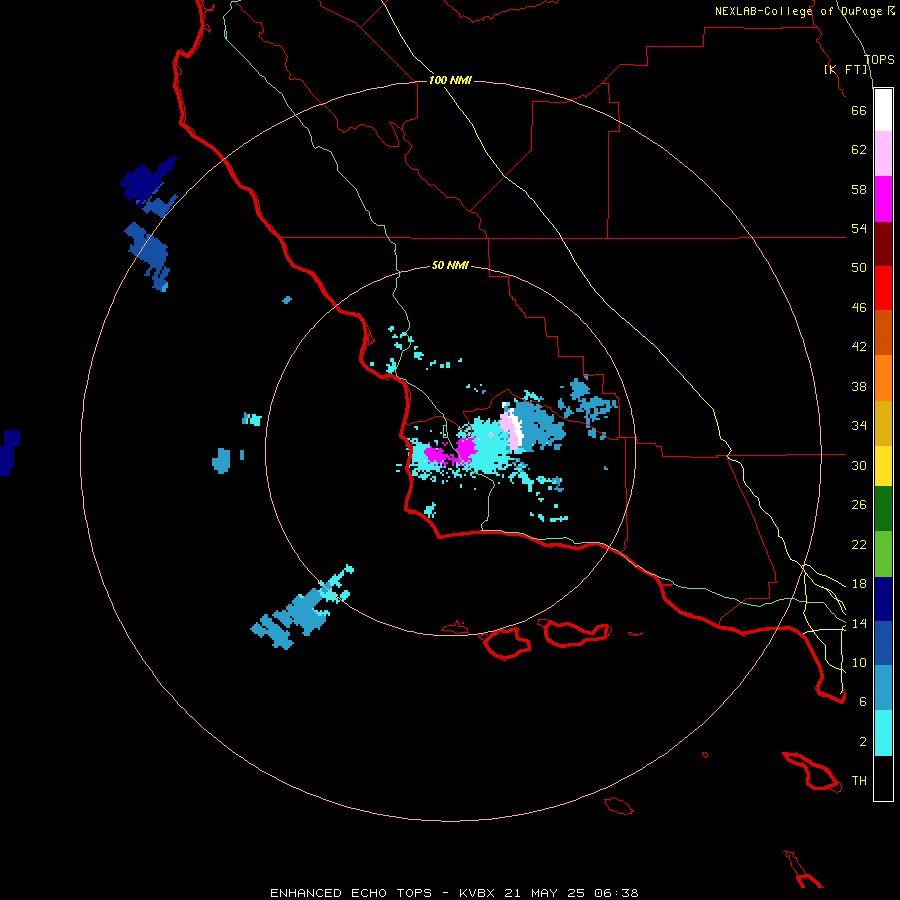Click the light pink 62 kft legend swatch
Image resolution: width=900 pixels, height=900 pixels.
pyautogui.click(x=883, y=154)
